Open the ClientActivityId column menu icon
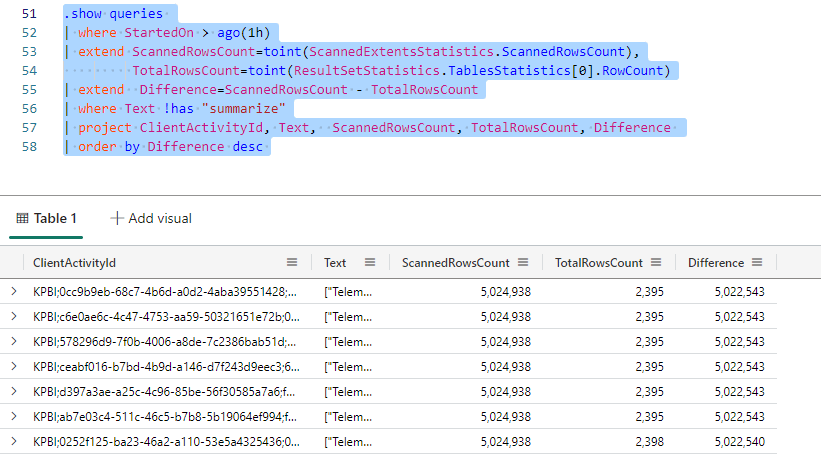This screenshot has width=821, height=454. (x=292, y=262)
